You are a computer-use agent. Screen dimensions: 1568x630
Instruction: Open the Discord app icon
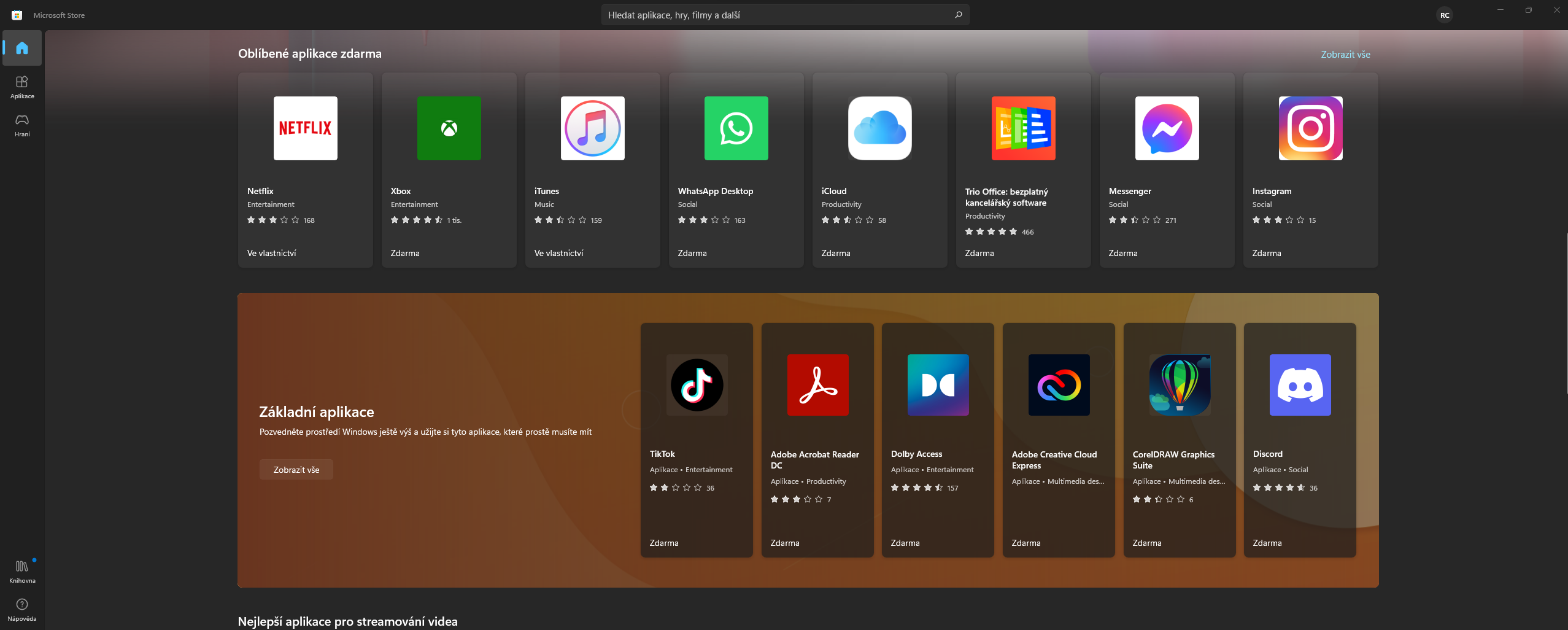[1300, 385]
